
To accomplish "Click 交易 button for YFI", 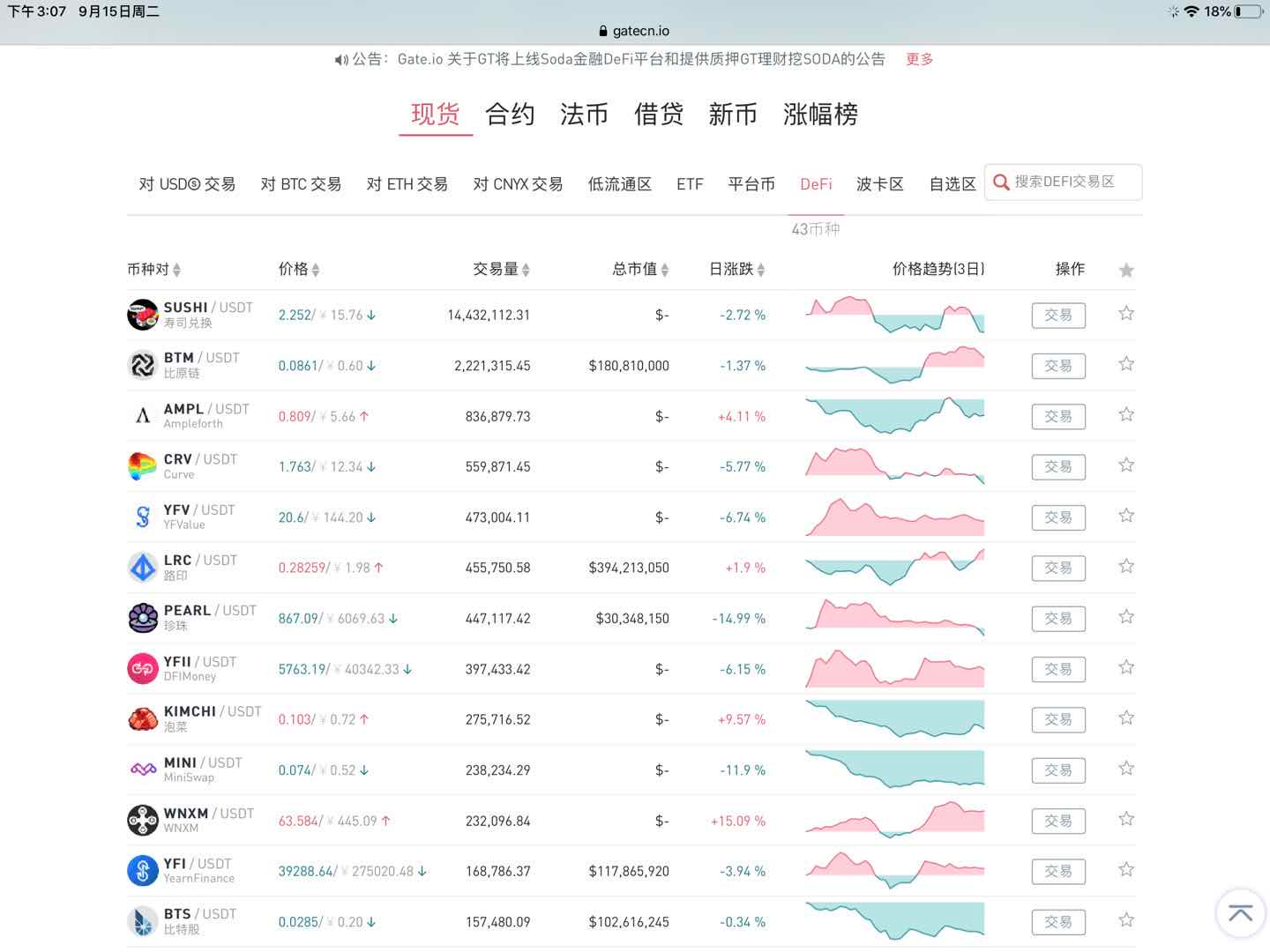I will coord(1058,872).
